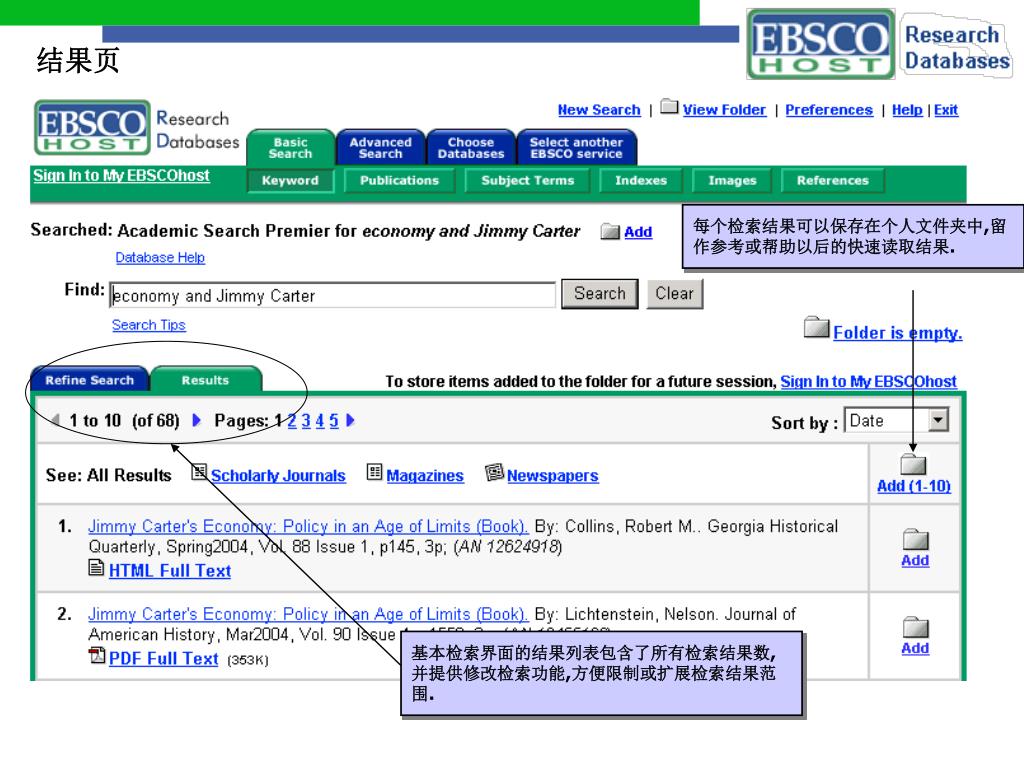Click into the Find search field

tap(332, 295)
